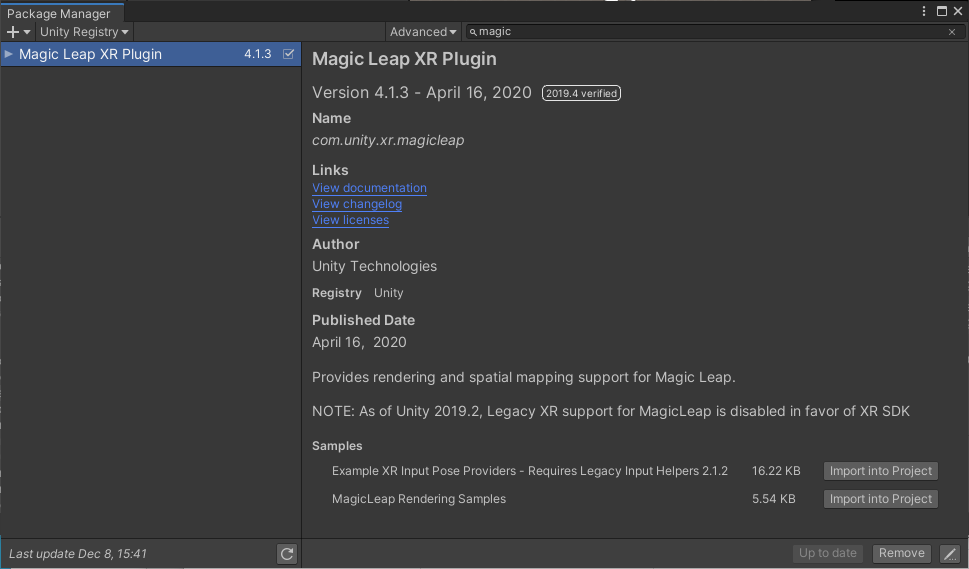Expand the Magic Leap XR Plugin versions arrow
The image size is (969, 569).
8,54
